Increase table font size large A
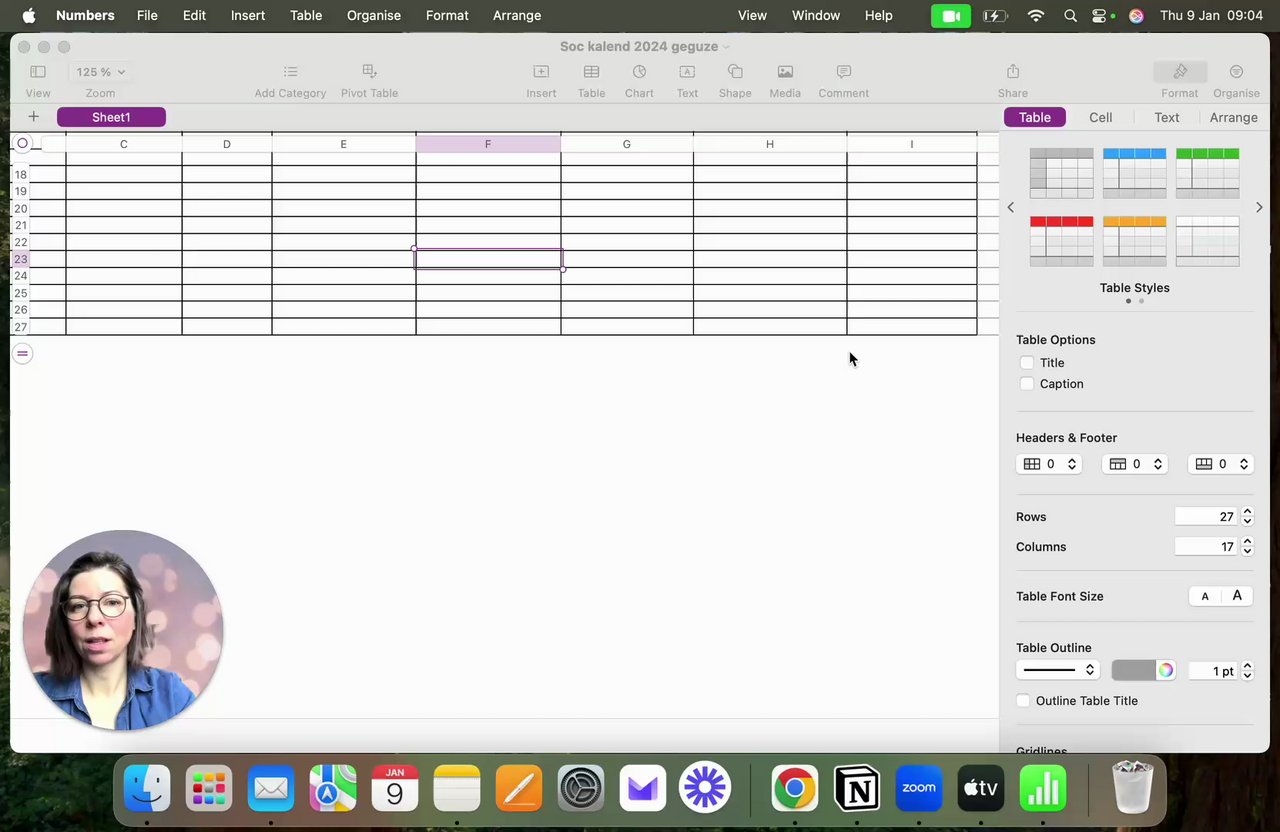 1237,596
